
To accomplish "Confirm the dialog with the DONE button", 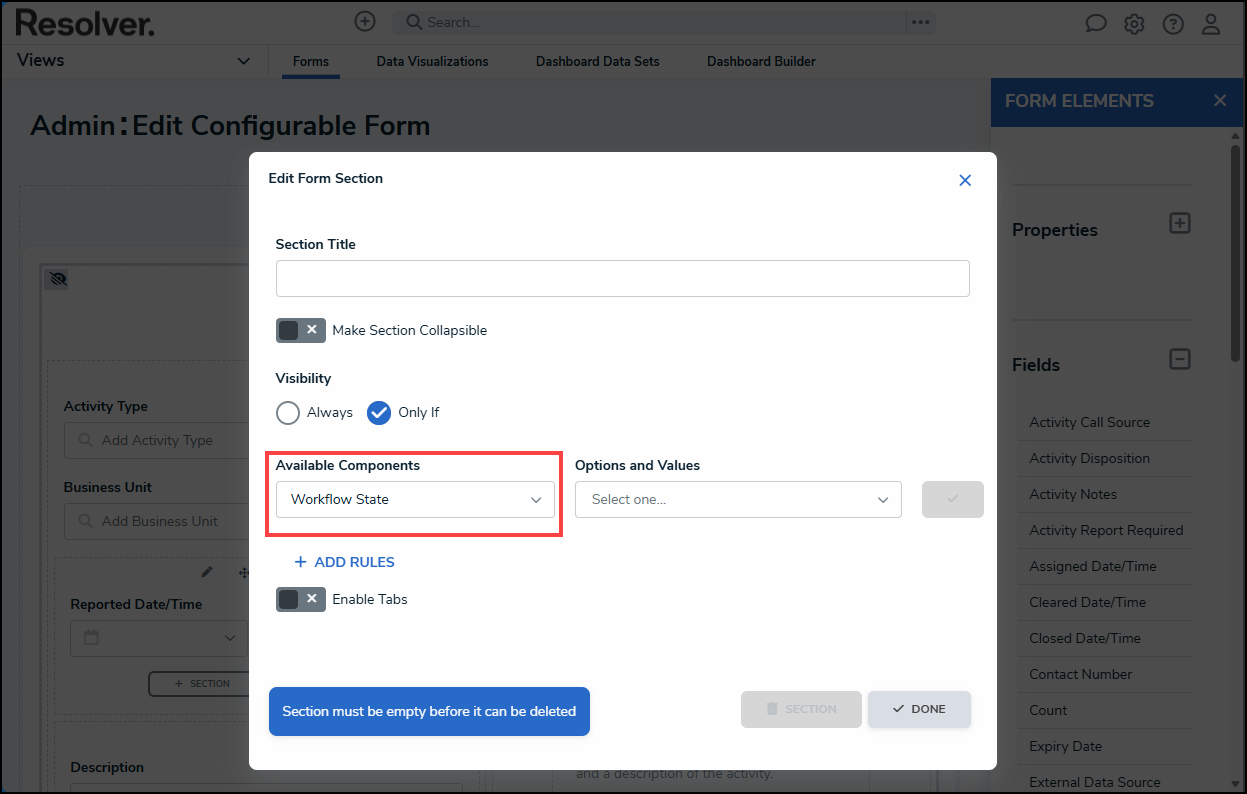I will click(x=918, y=708).
